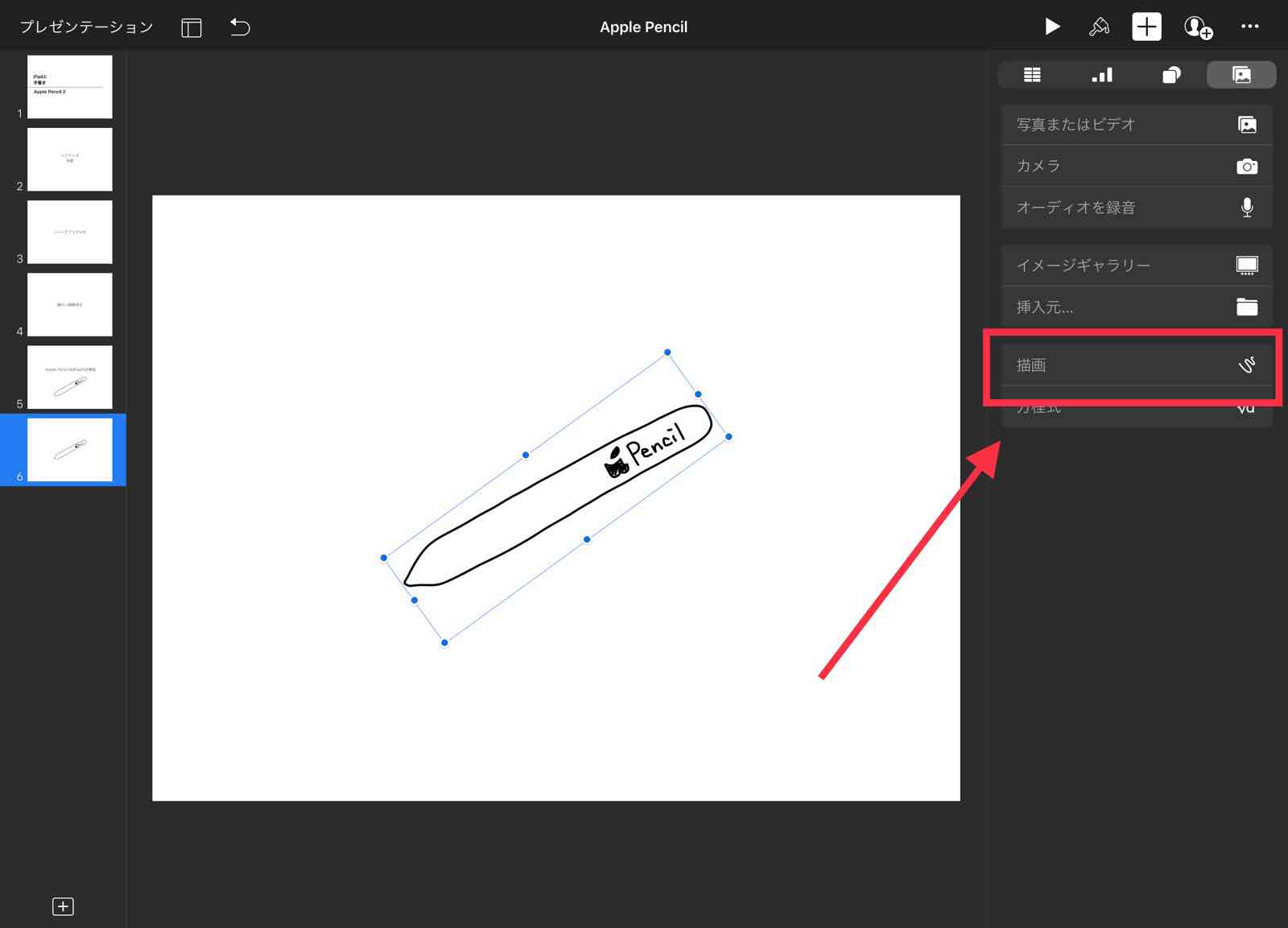Choose 写真またはビデオ
The image size is (1288, 928).
pos(1137,125)
